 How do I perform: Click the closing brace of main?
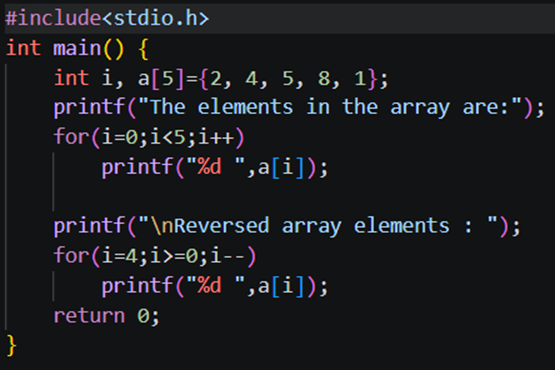[x=11, y=345]
